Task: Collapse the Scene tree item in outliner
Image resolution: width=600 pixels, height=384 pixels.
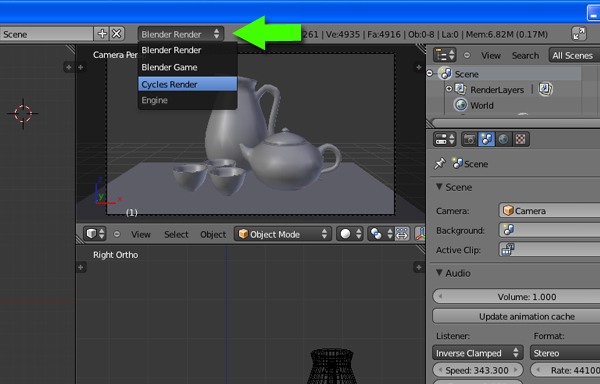Action: pyautogui.click(x=430, y=73)
